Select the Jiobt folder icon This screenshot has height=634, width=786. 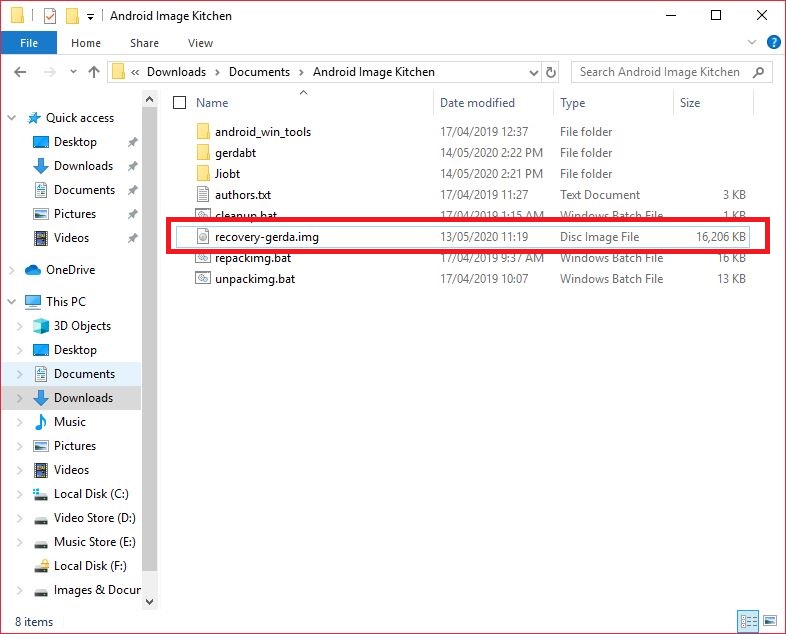[x=203, y=173]
